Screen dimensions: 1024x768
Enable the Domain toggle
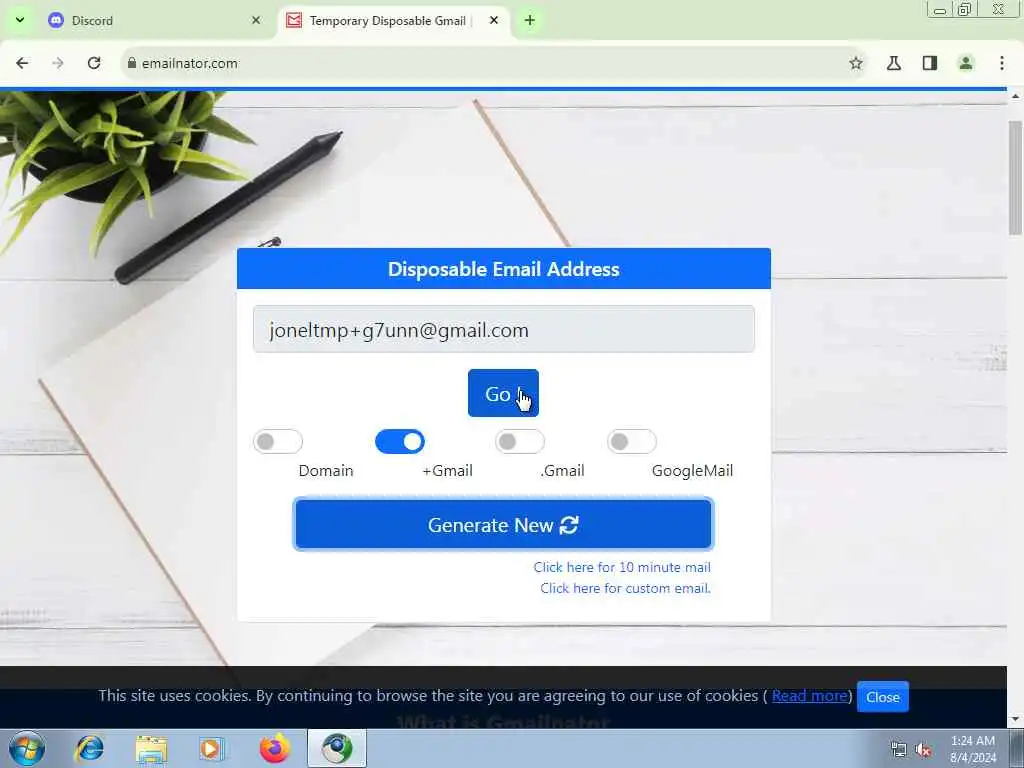click(x=278, y=441)
